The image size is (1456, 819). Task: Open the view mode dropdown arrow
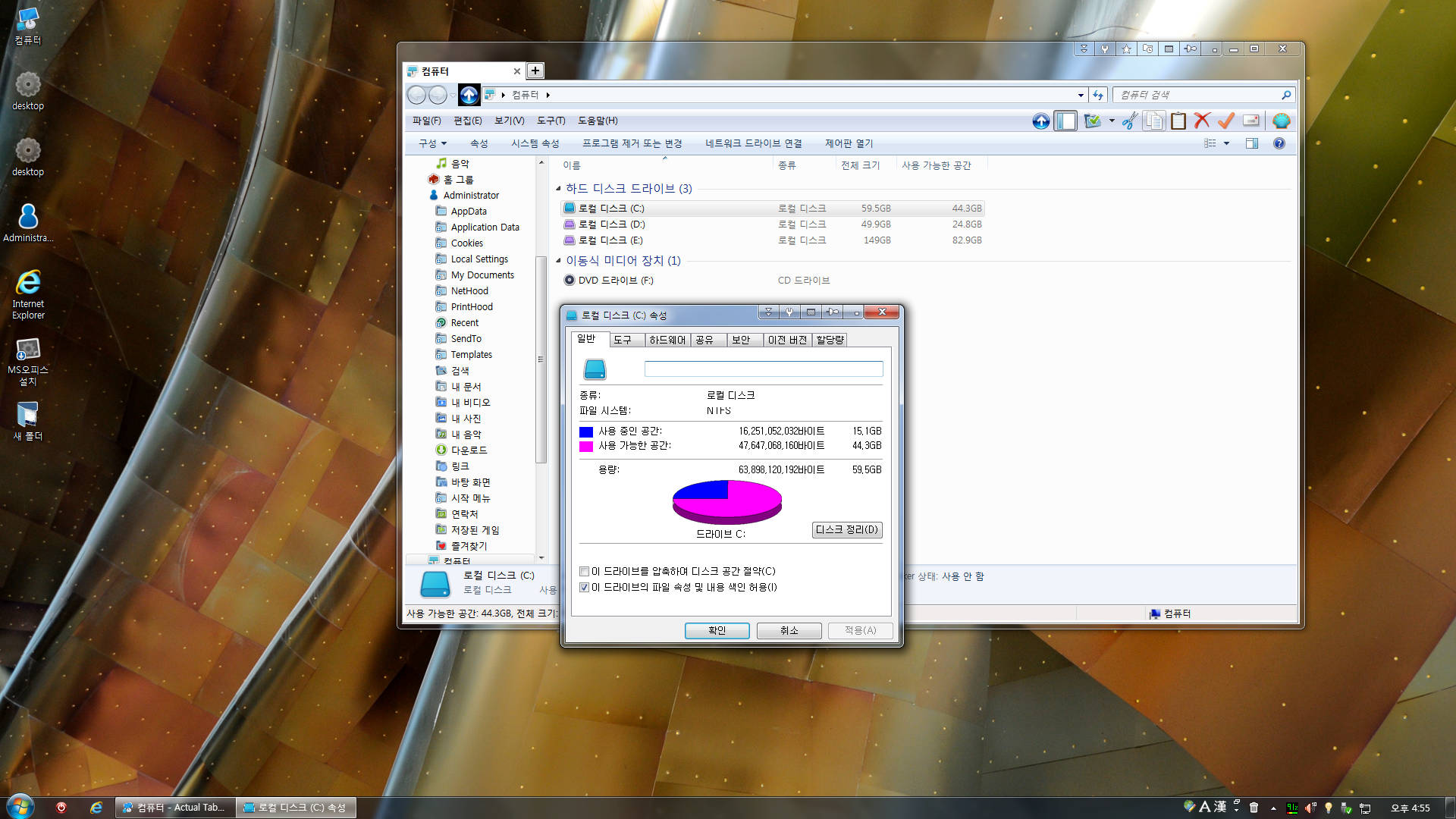[1226, 143]
